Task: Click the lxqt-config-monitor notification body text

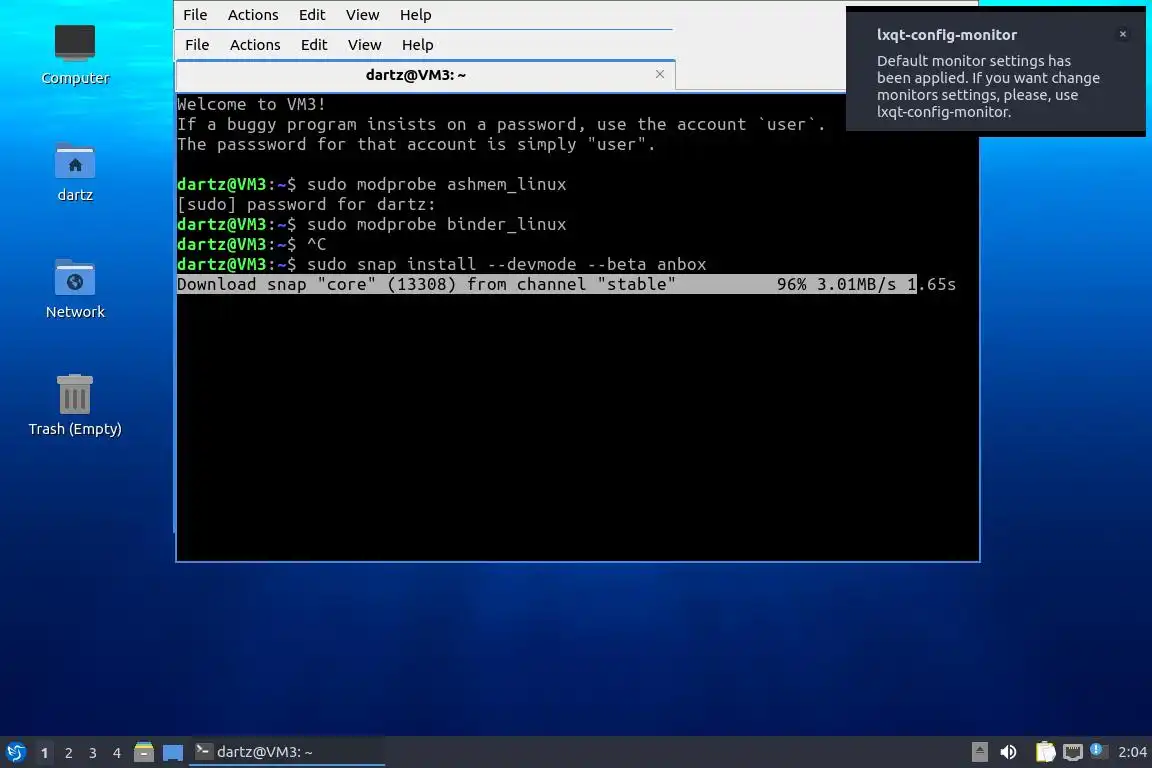Action: (x=987, y=86)
